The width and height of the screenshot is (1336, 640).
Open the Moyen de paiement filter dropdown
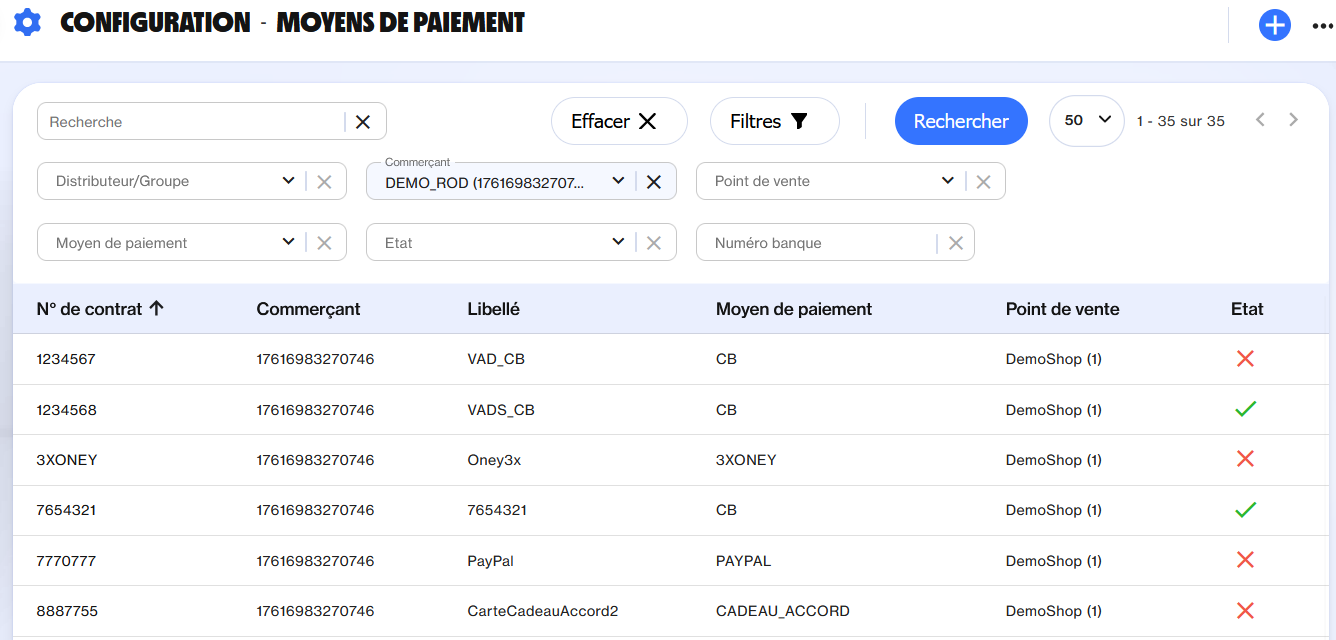288,242
